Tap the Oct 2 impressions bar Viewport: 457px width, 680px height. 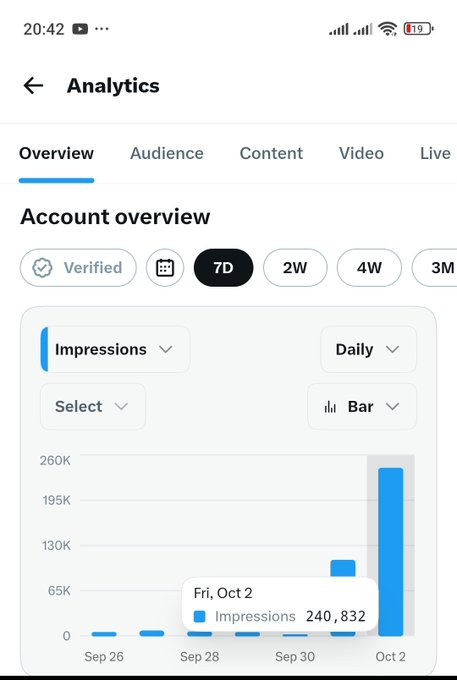pyautogui.click(x=391, y=552)
